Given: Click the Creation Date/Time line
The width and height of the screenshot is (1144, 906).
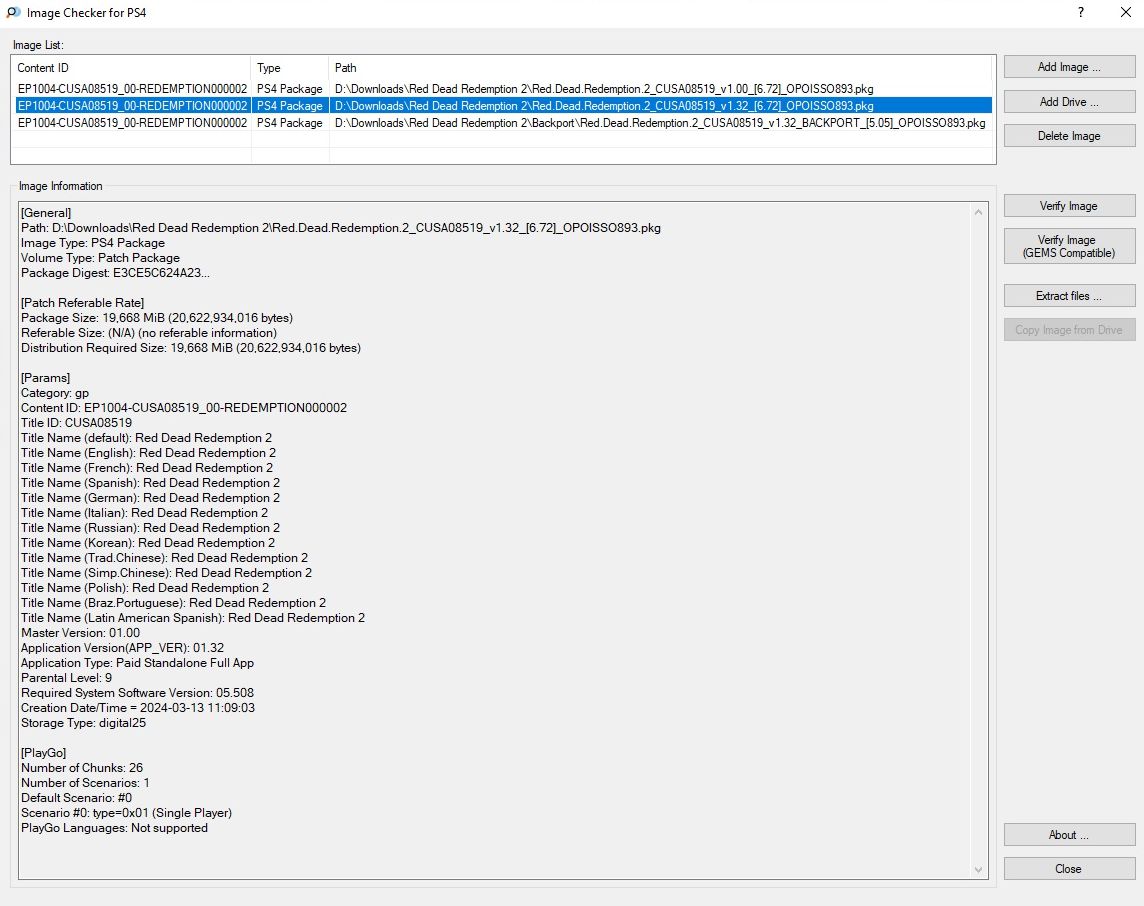Looking at the screenshot, I should 138,708.
